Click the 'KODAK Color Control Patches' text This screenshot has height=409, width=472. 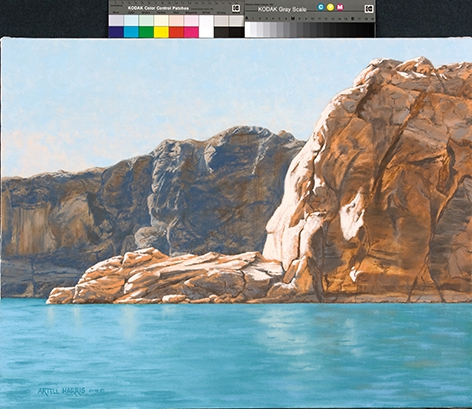[x=158, y=8]
